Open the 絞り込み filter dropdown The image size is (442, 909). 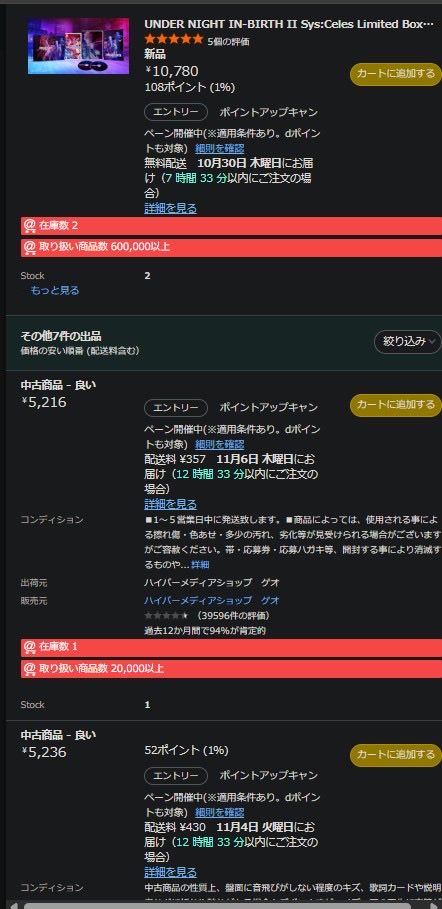(x=408, y=341)
